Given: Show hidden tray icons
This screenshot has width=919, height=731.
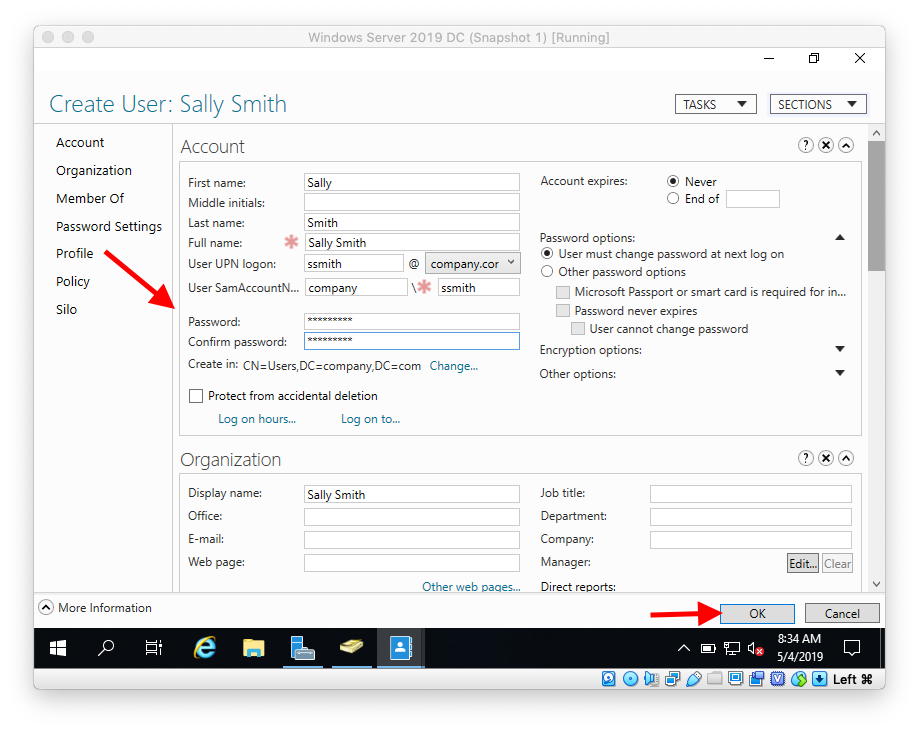Looking at the screenshot, I should click(683, 648).
